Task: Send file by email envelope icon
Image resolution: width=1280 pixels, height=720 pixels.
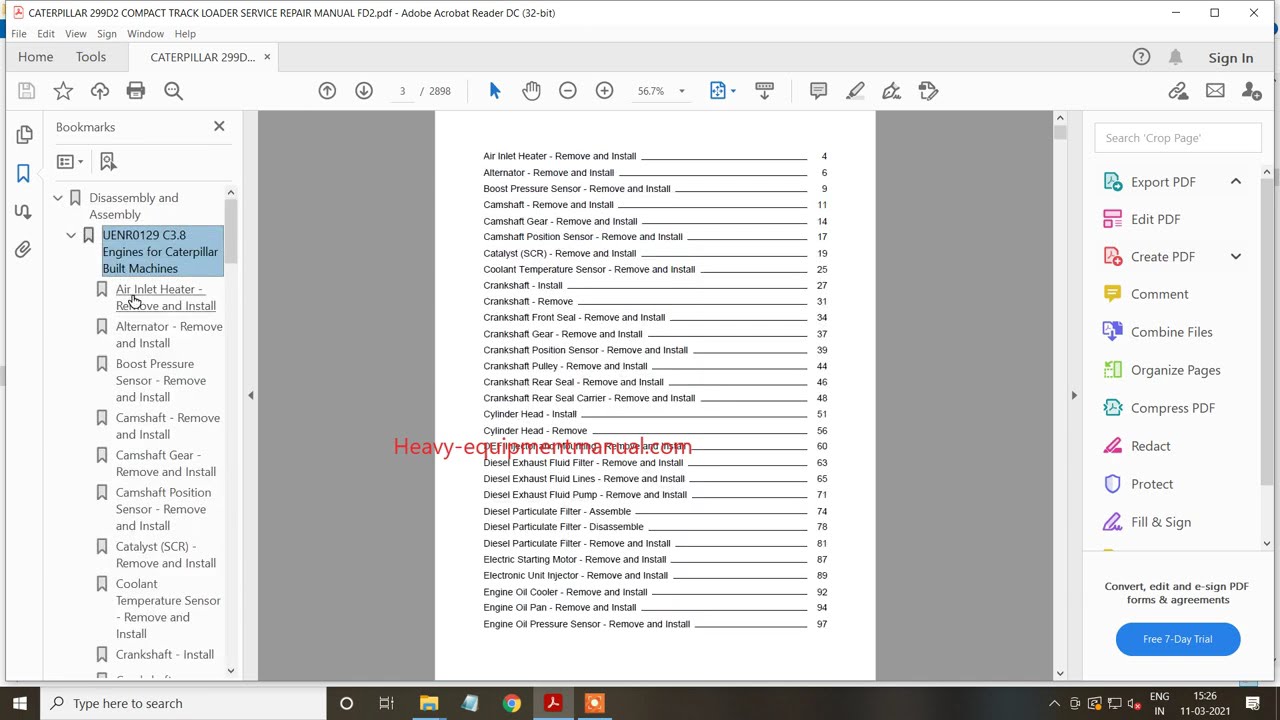Action: [x=1215, y=91]
